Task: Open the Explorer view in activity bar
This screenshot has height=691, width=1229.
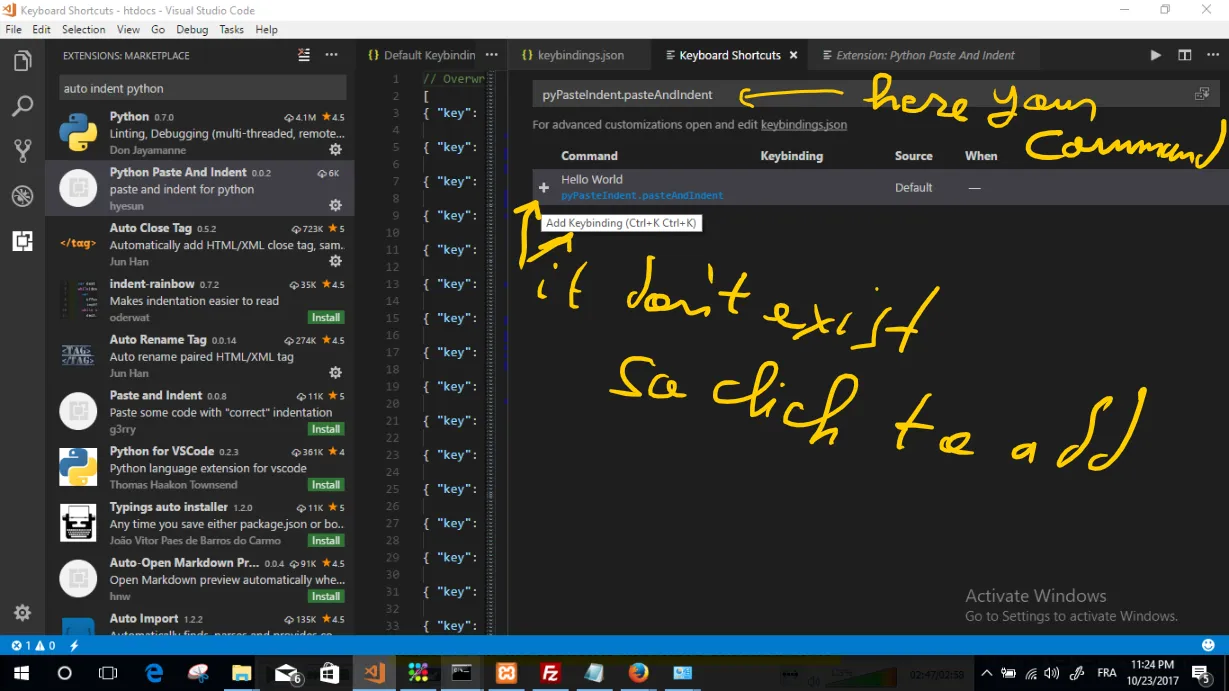Action: (x=22, y=62)
